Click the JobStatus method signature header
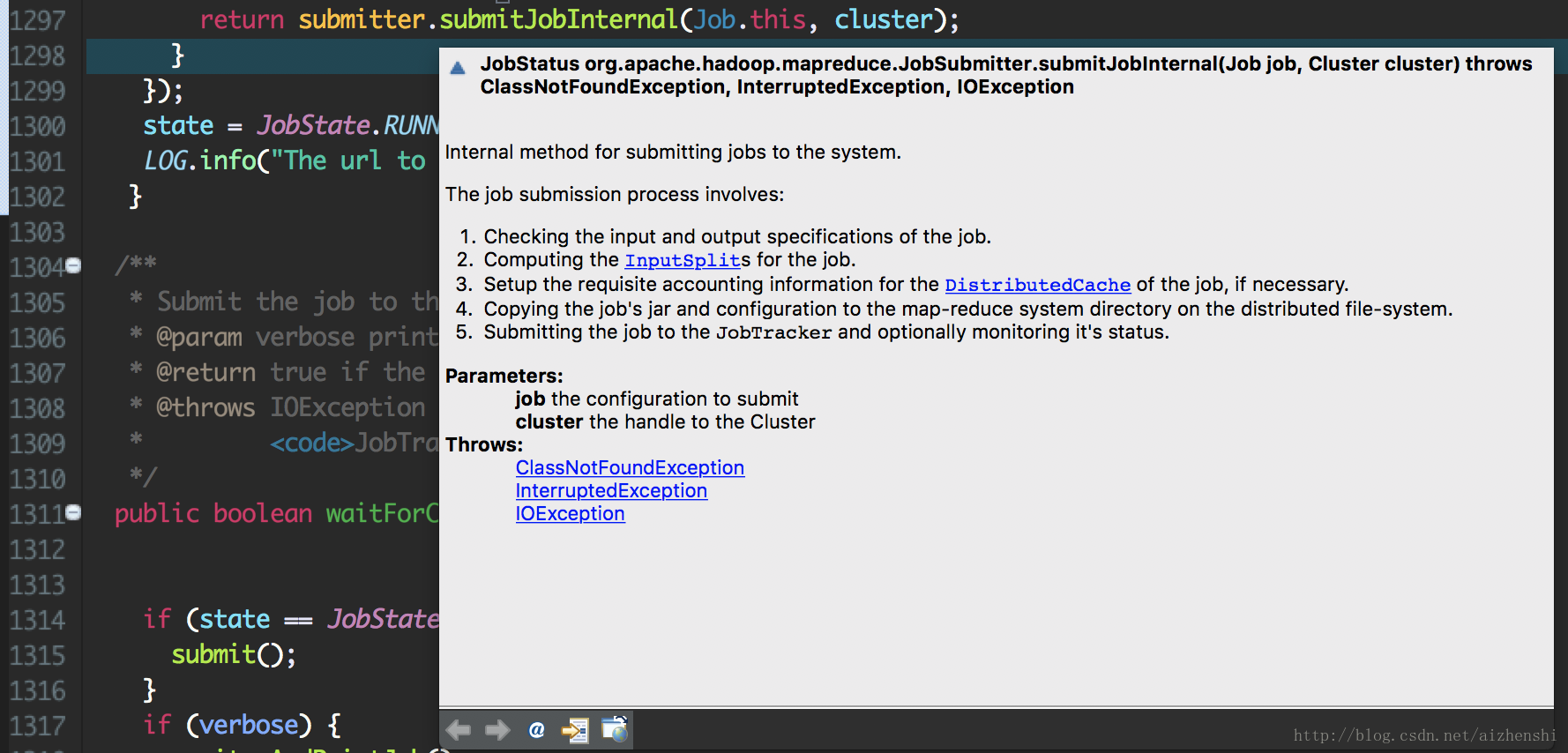 click(x=1006, y=75)
